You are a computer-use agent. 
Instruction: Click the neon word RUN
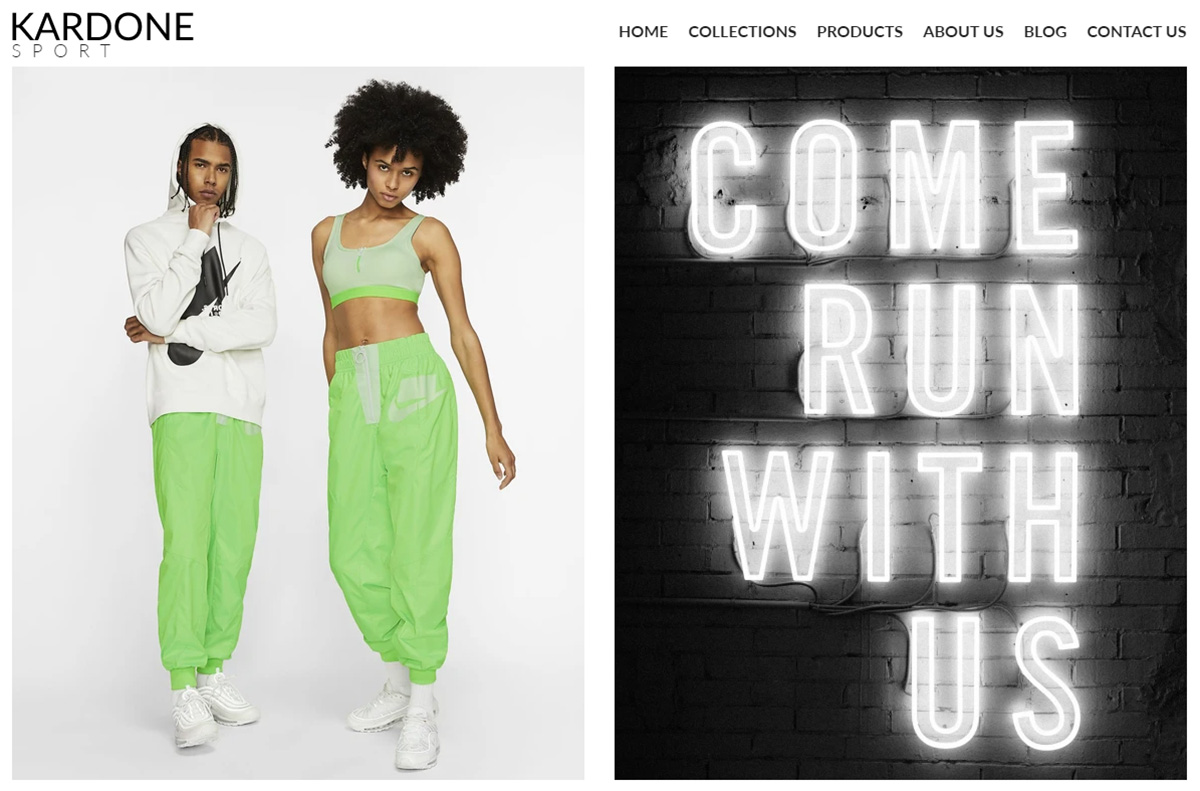(x=940, y=350)
